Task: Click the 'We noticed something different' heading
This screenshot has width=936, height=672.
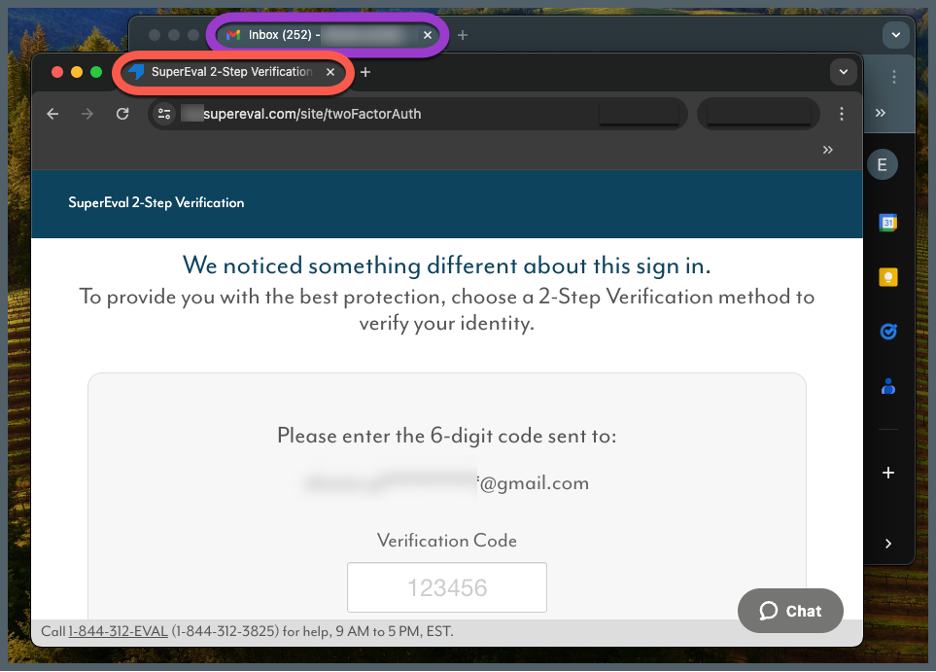Action: 447,266
